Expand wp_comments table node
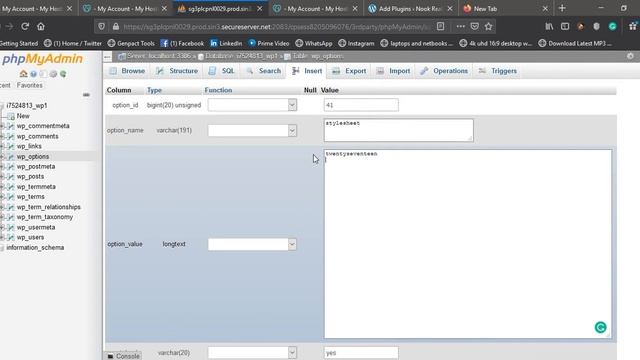This screenshot has height=360, width=640. 2,136
